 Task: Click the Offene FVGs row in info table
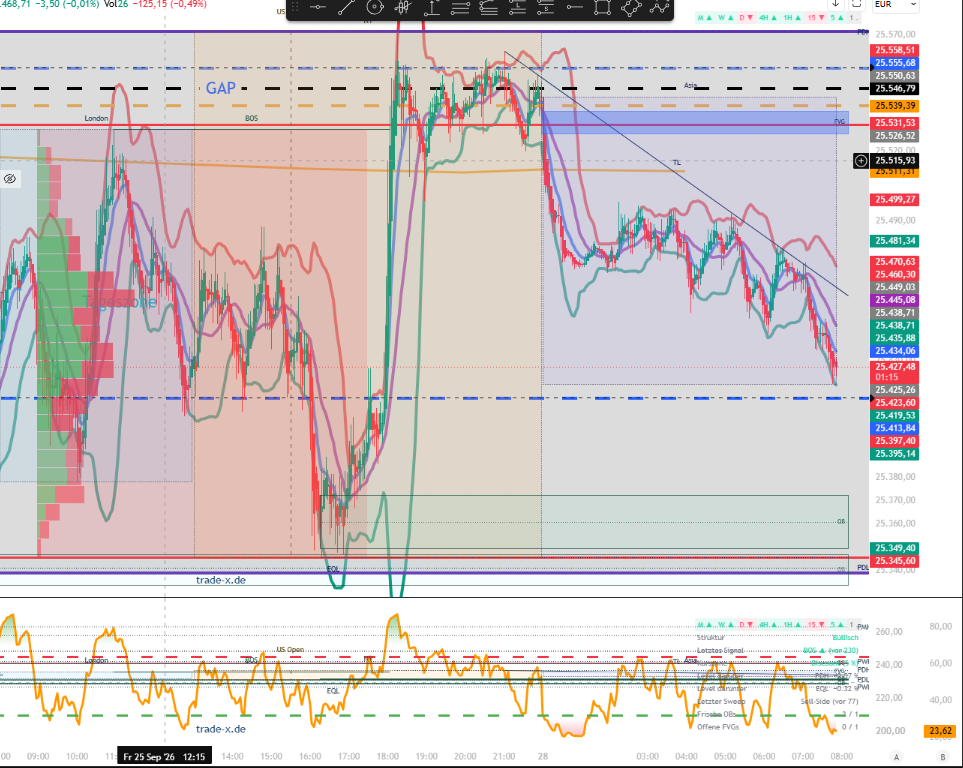778,727
